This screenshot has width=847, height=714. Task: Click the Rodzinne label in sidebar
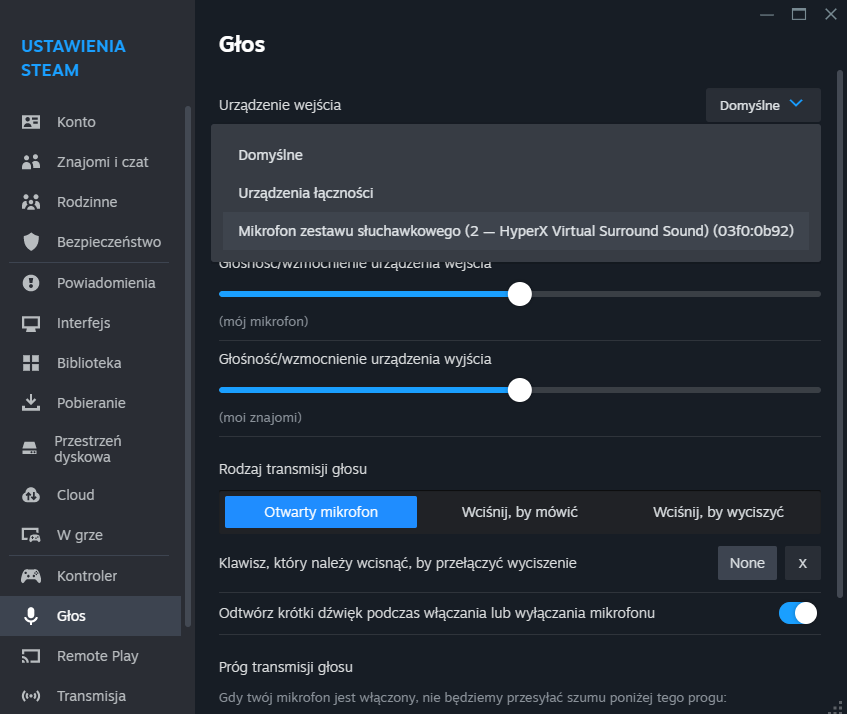pos(87,202)
